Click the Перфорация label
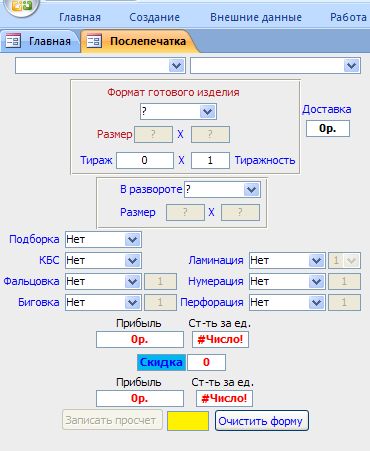The height and width of the screenshot is (451, 370). [x=212, y=303]
